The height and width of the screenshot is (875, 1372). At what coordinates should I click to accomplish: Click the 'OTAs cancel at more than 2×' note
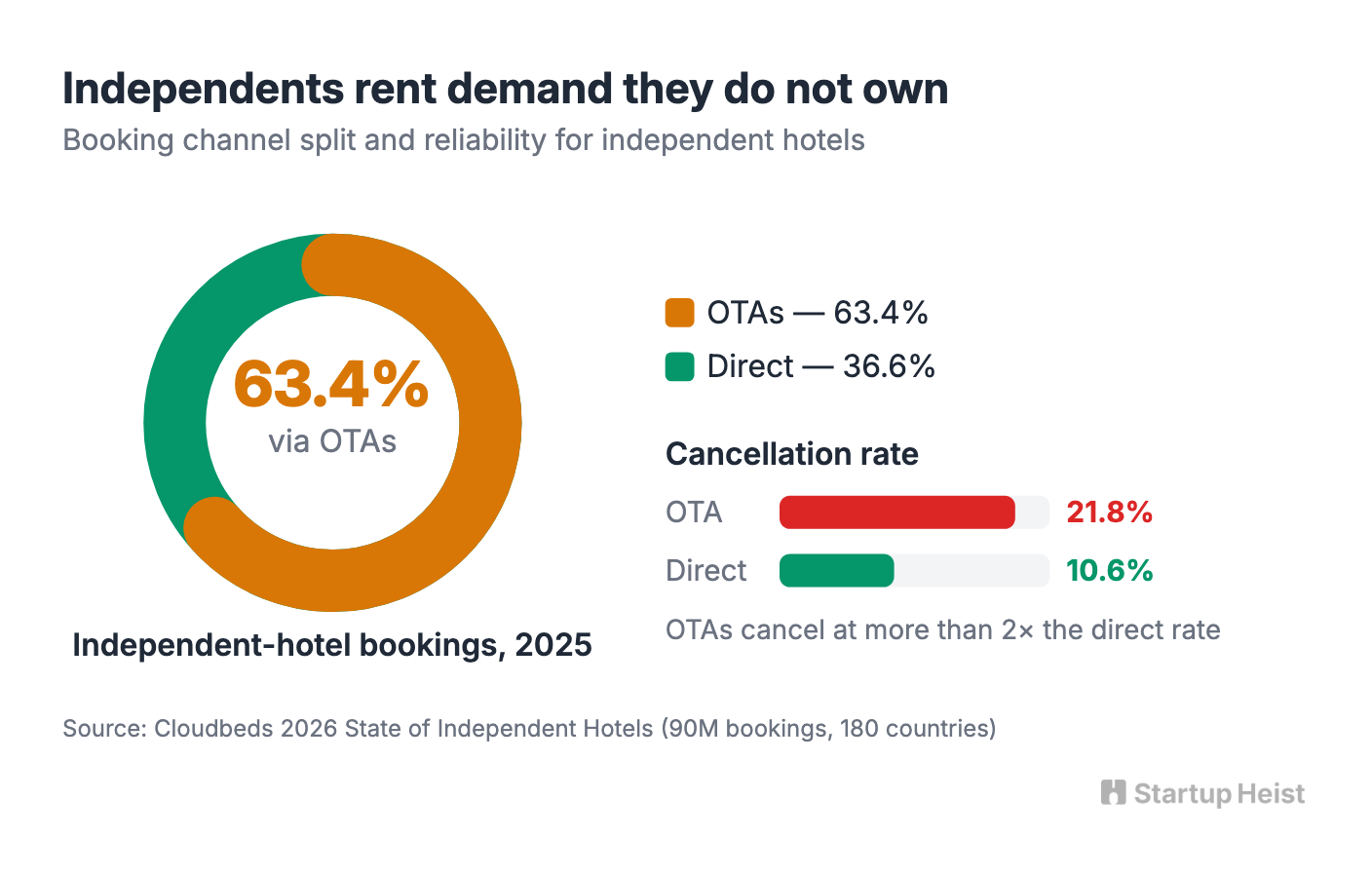click(943, 630)
